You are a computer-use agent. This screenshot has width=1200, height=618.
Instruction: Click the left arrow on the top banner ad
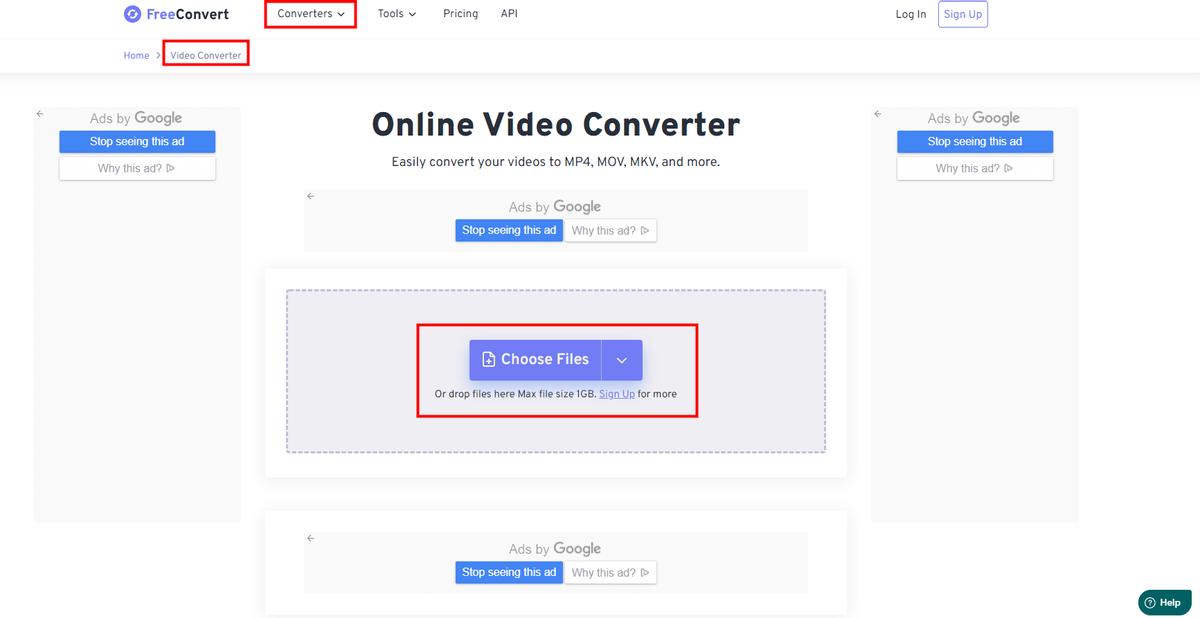click(x=310, y=196)
